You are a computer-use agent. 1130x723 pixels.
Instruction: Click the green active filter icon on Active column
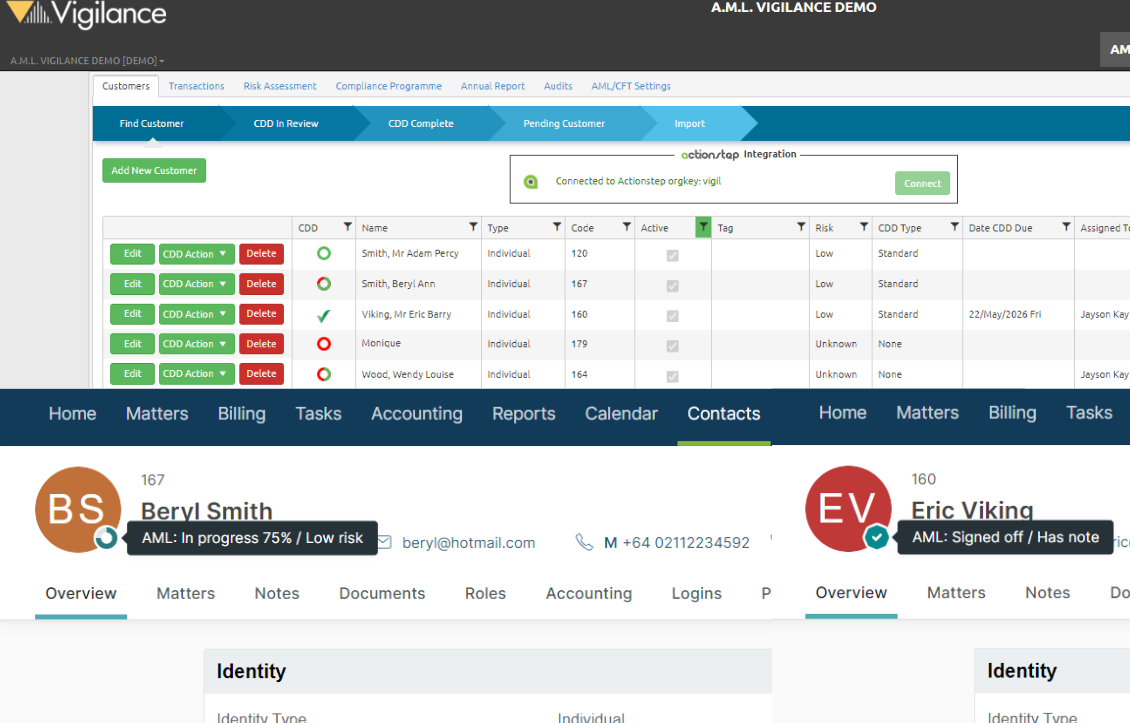pos(701,227)
